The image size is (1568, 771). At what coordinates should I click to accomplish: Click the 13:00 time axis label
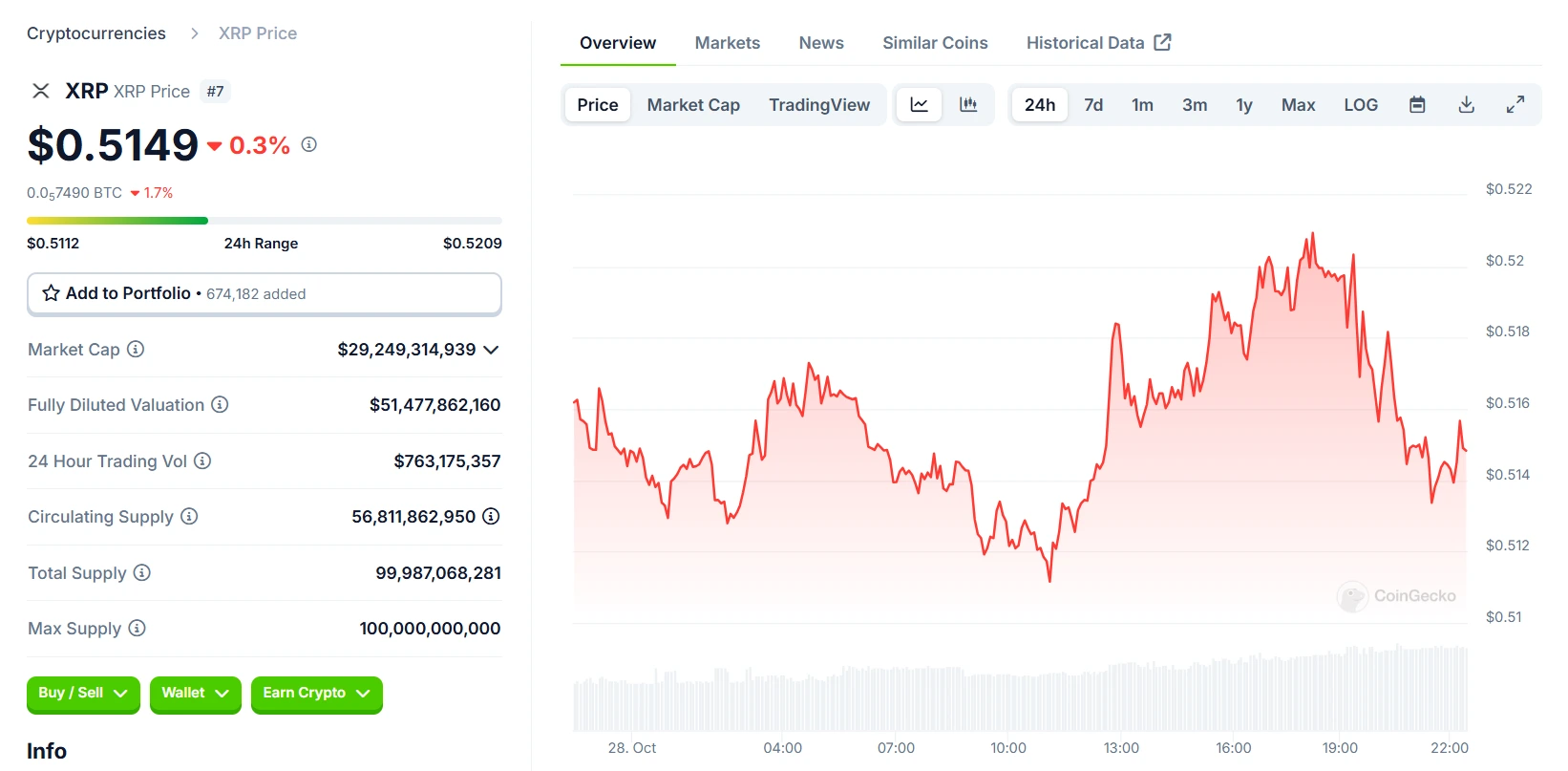point(1121,748)
